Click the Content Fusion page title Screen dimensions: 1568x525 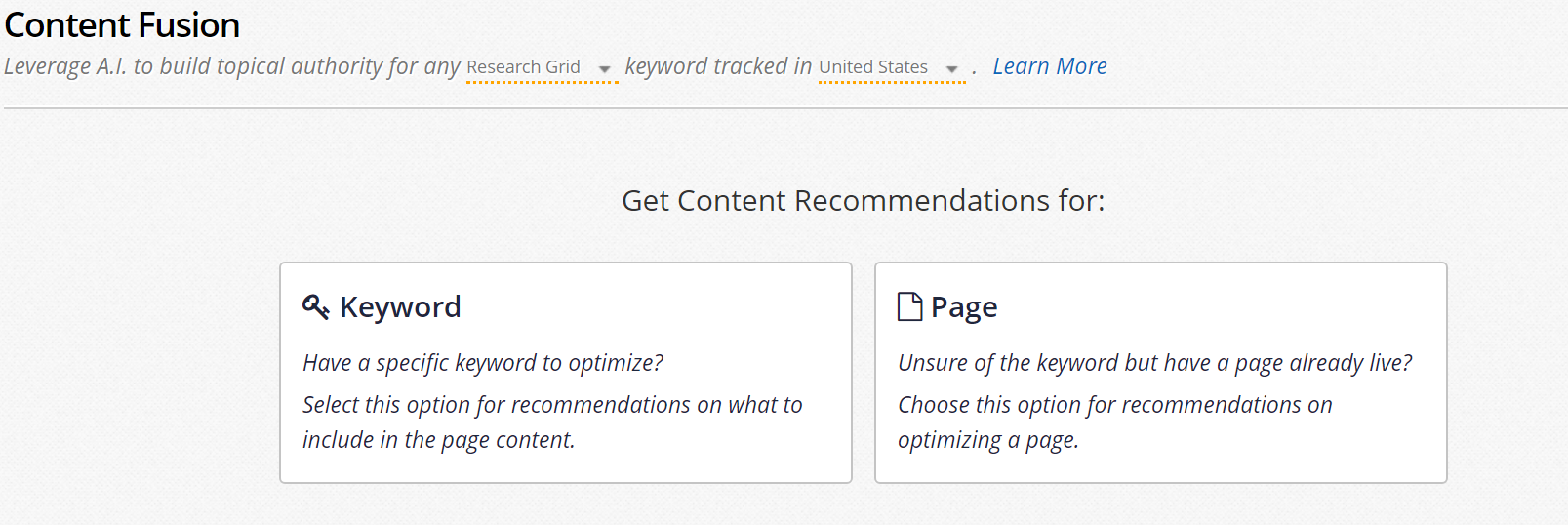[122, 25]
